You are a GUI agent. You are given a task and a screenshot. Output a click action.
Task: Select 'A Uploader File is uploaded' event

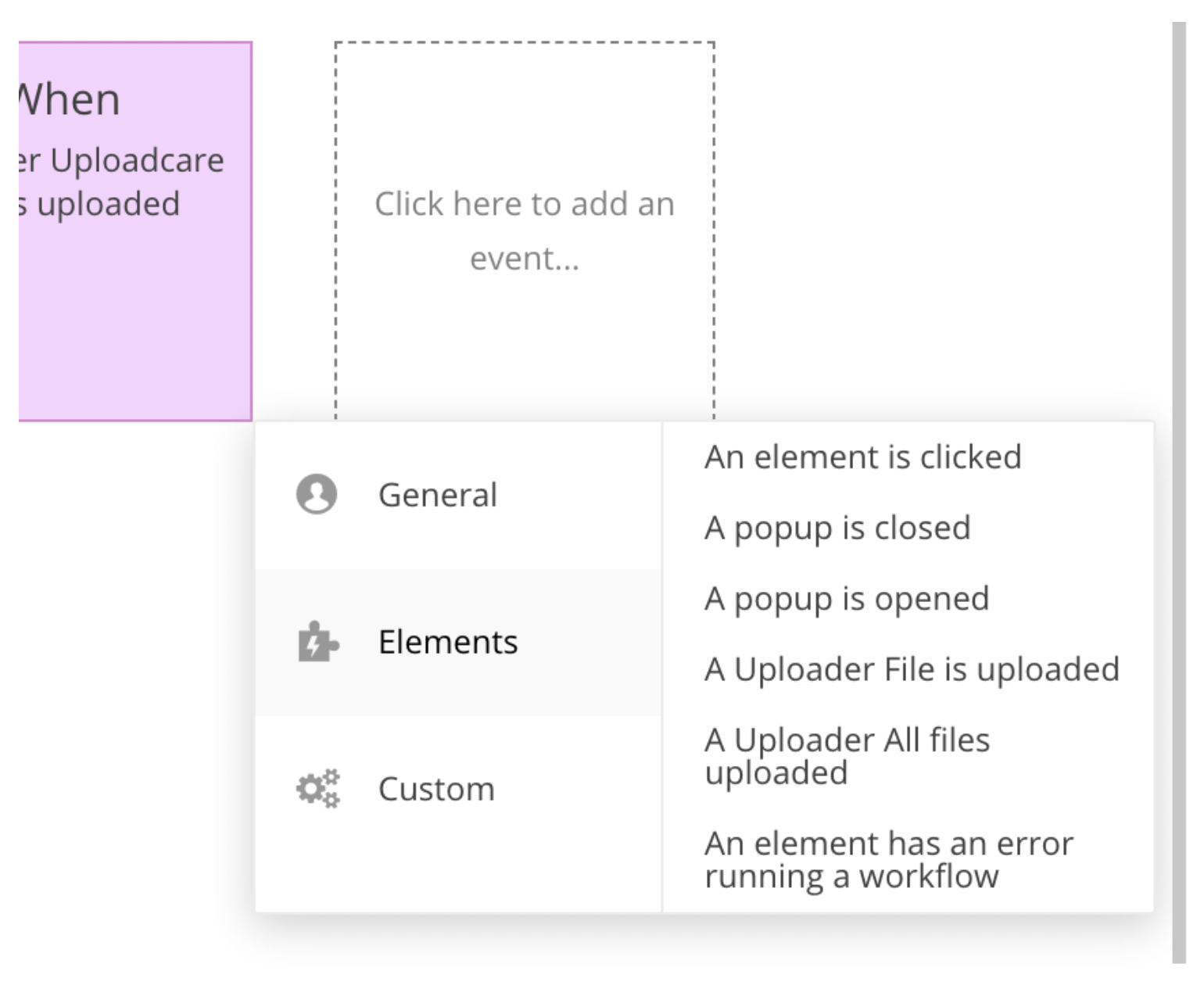pos(912,670)
